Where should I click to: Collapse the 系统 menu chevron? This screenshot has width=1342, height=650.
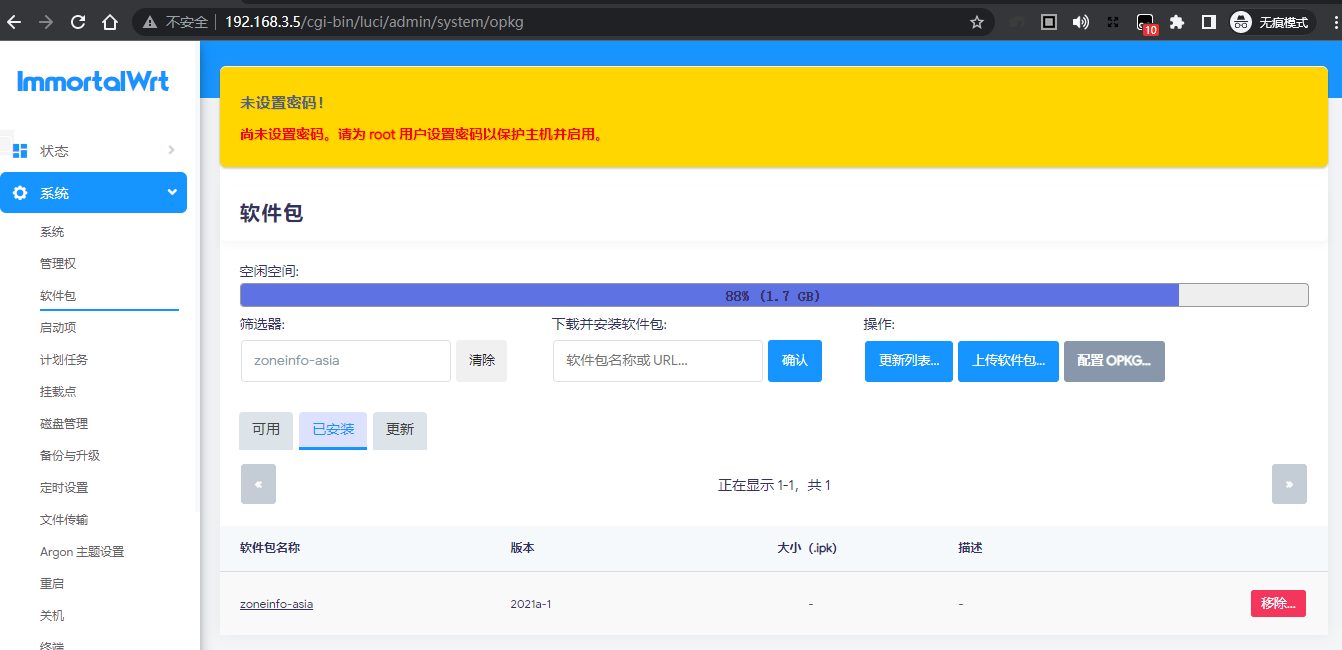coord(172,192)
